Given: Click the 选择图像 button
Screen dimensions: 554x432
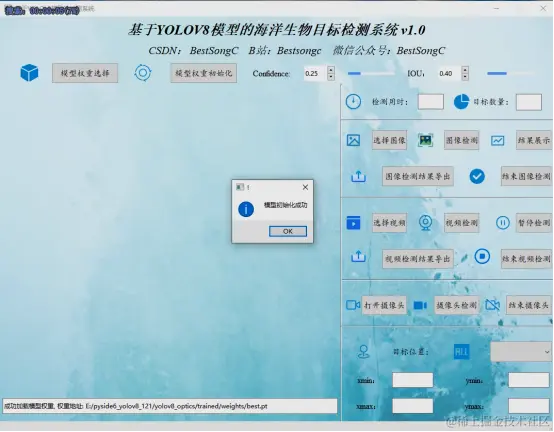Looking at the screenshot, I should pyautogui.click(x=389, y=140).
